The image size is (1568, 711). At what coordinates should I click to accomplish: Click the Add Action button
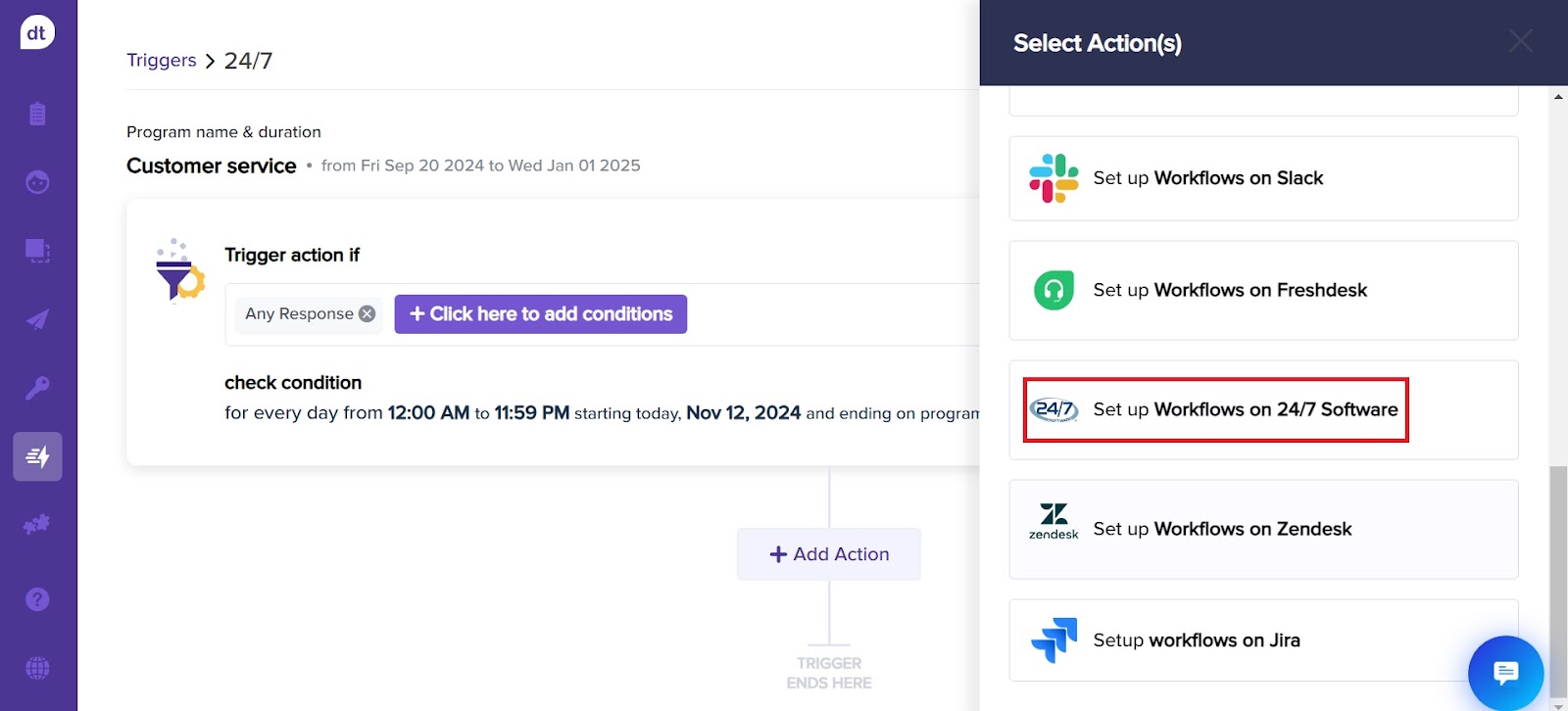(829, 554)
